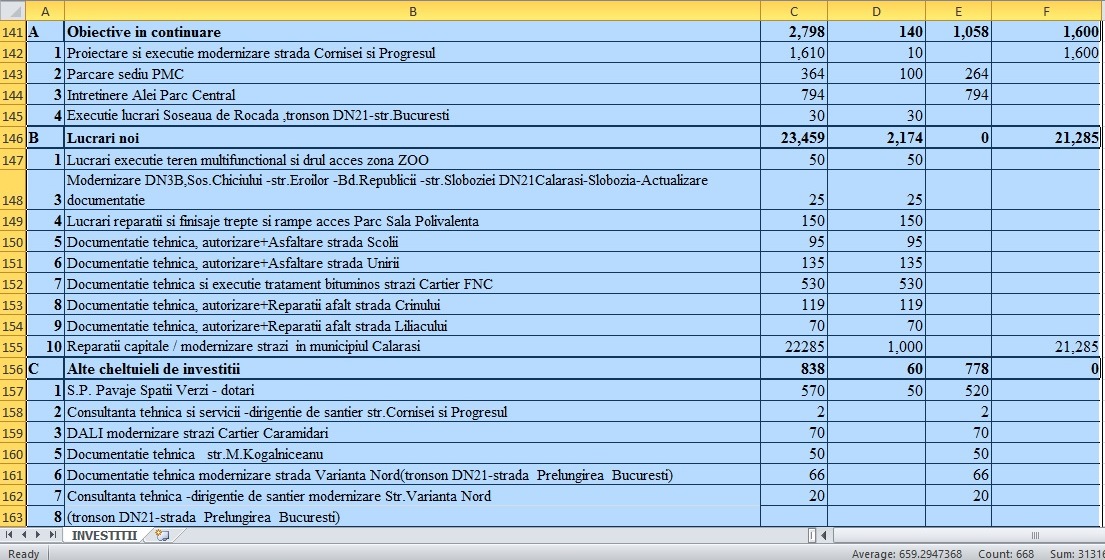Select 'Lucrari reparatii si finisaje trepte' cell

click(412, 221)
